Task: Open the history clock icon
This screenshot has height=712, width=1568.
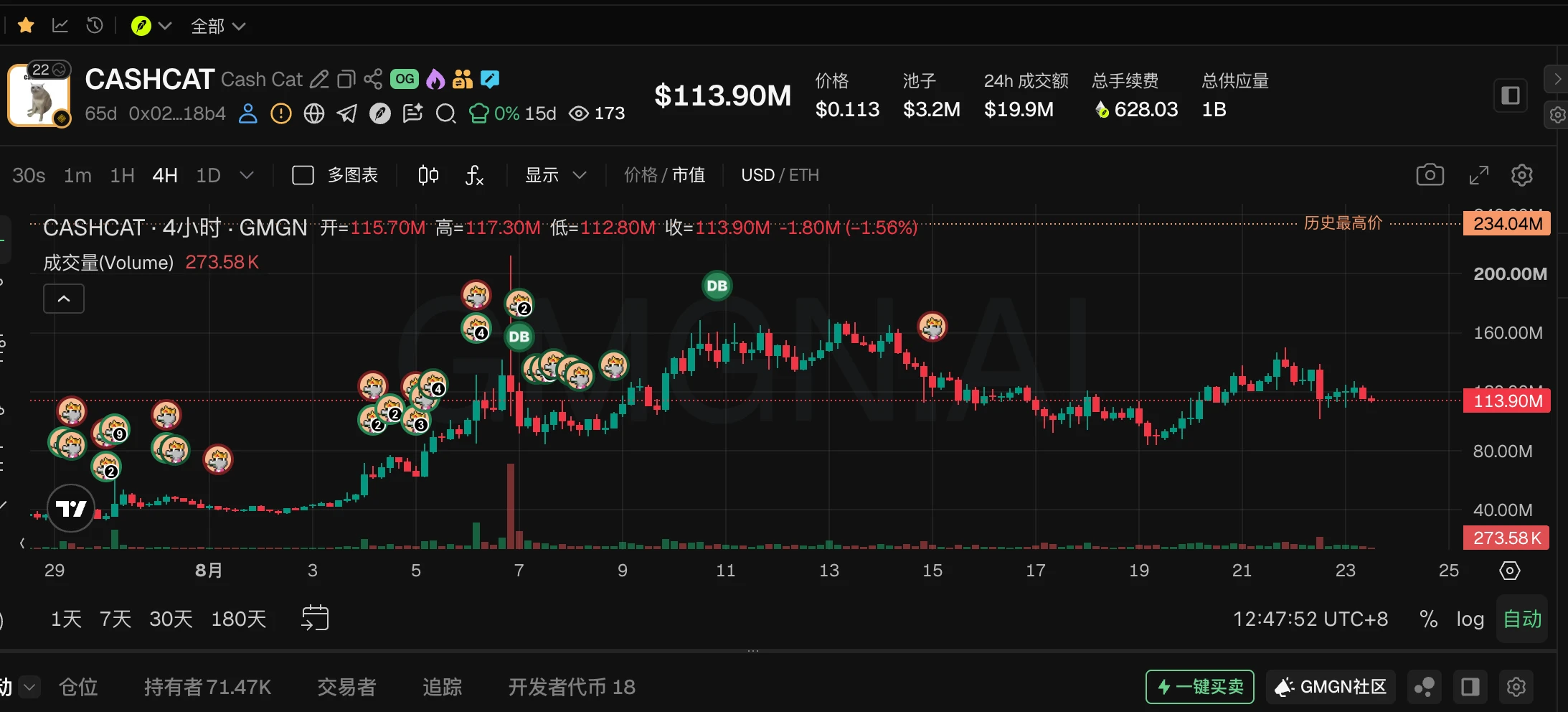Action: 95,26
